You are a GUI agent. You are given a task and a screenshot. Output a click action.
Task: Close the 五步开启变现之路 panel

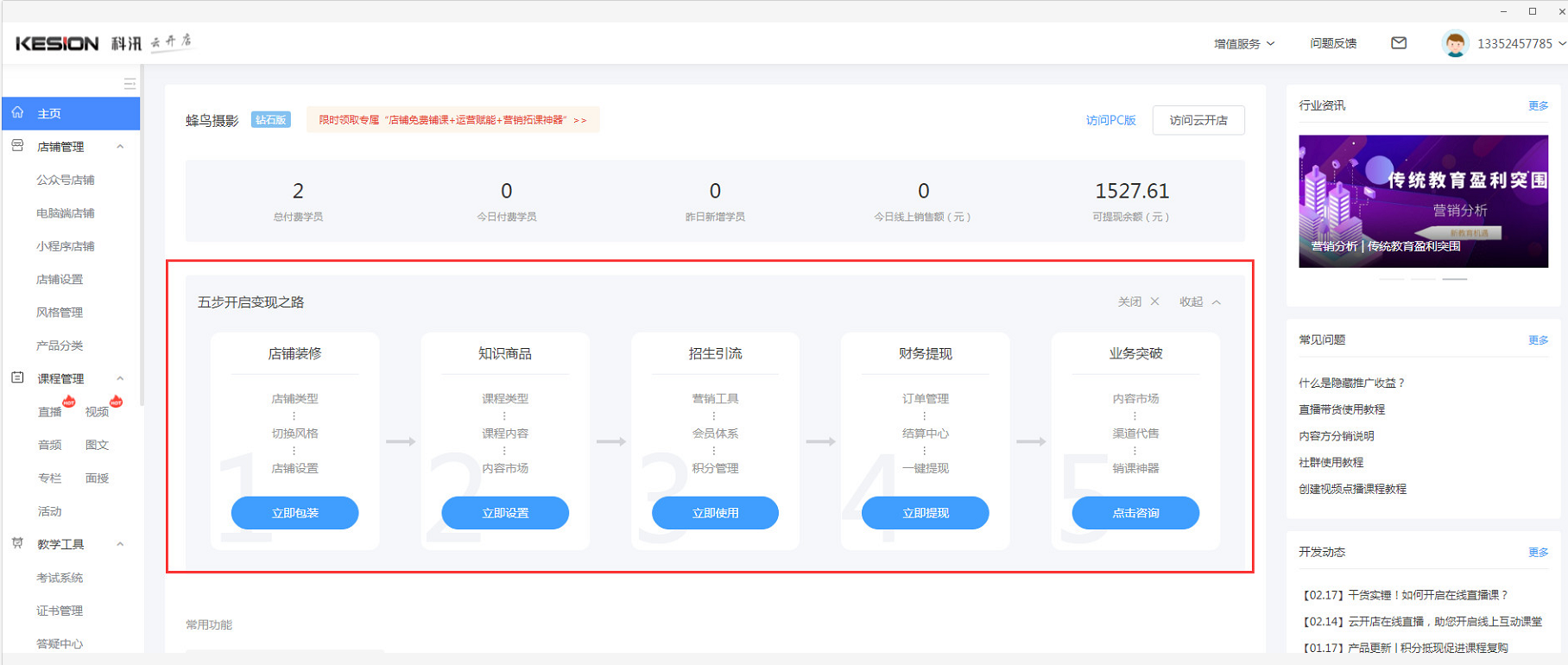point(1139,301)
